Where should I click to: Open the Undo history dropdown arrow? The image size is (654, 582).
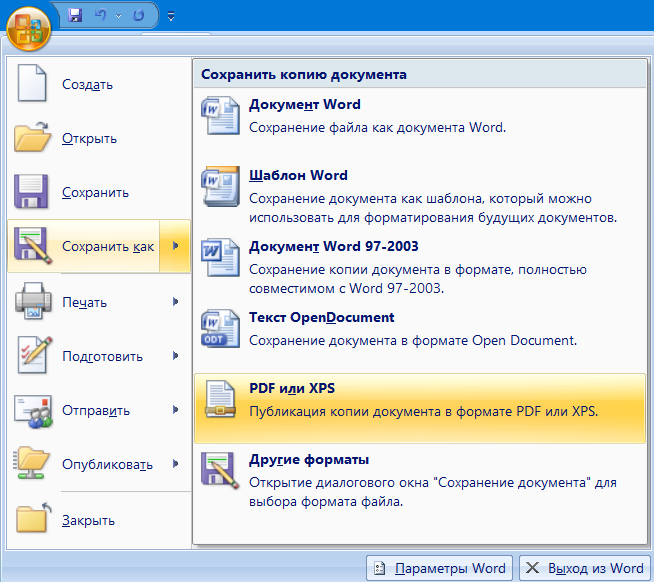pyautogui.click(x=118, y=16)
